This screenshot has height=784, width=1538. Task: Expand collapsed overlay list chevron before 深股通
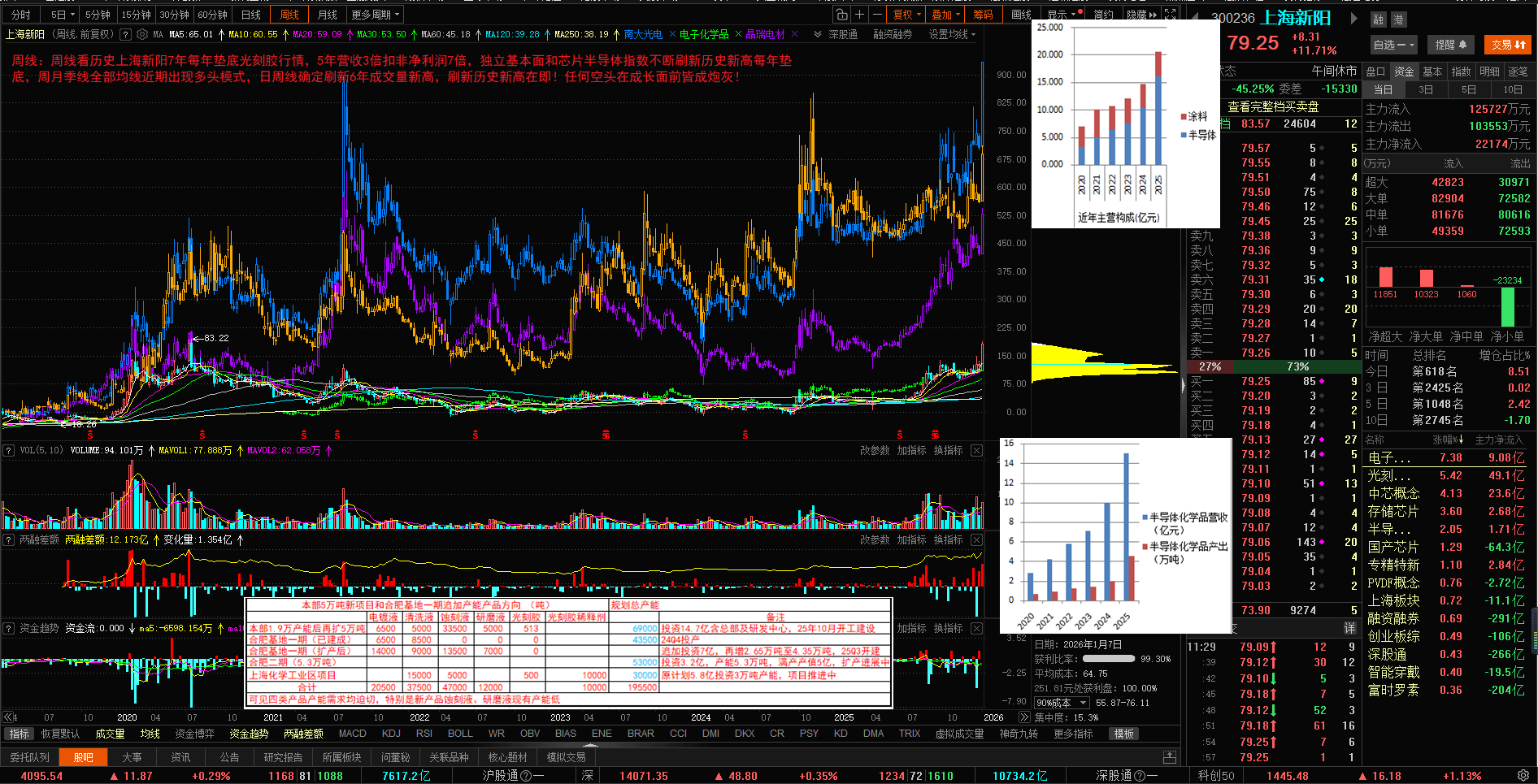click(817, 34)
